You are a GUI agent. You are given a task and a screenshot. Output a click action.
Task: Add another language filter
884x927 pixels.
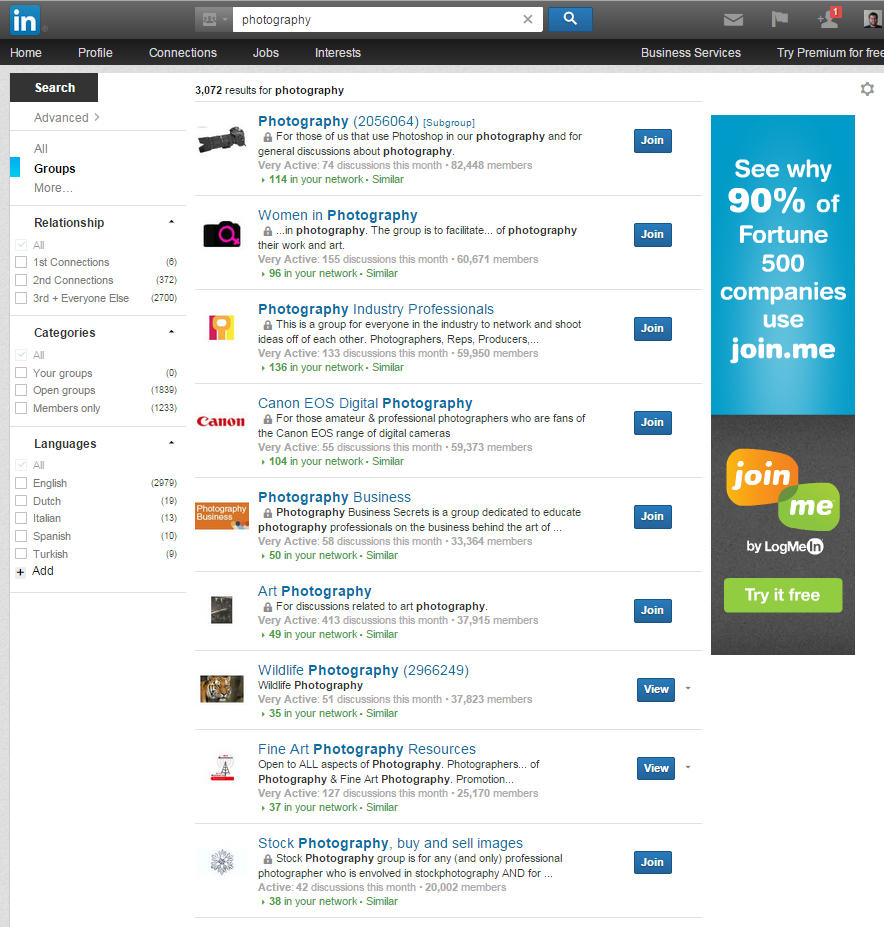tap(35, 571)
